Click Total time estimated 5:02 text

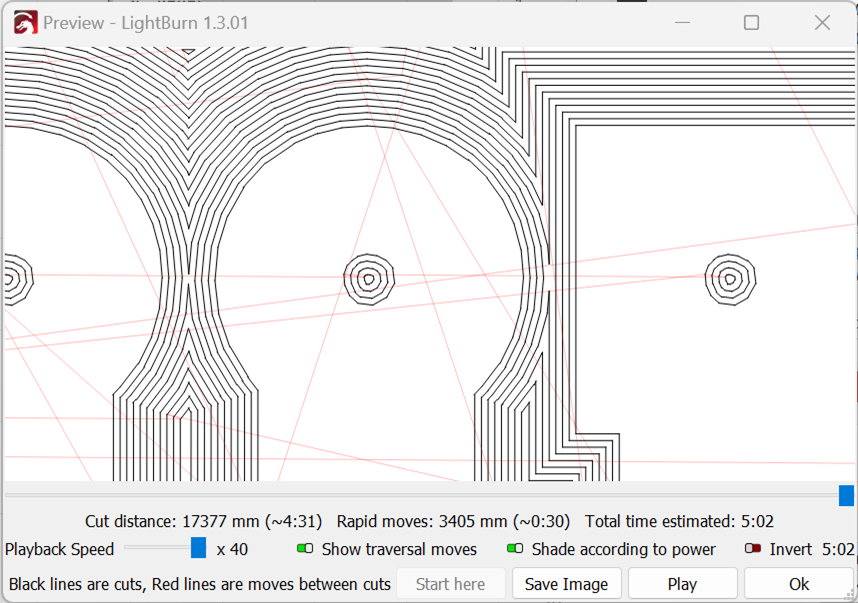679,521
